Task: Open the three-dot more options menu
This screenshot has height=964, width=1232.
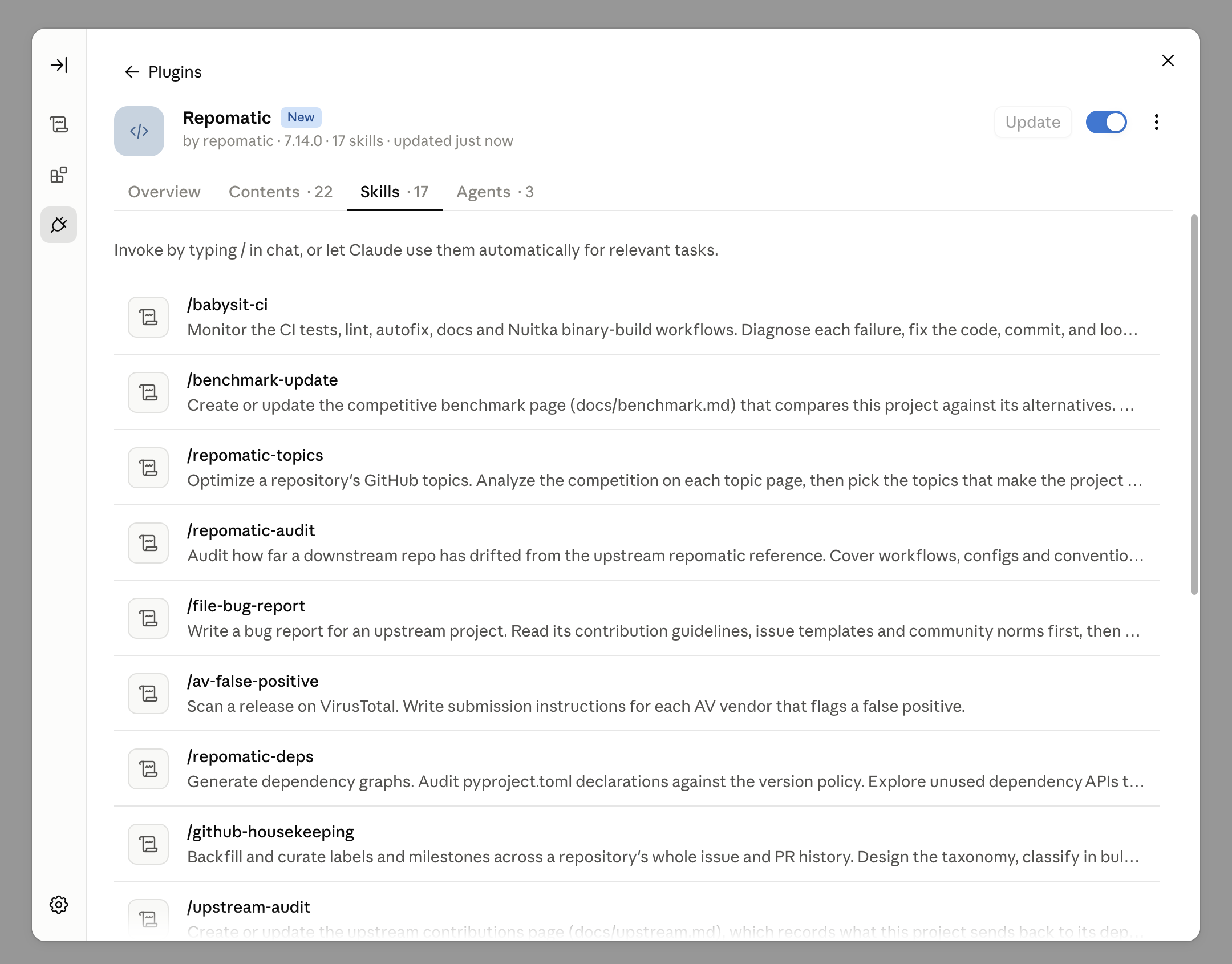Action: click(1157, 122)
